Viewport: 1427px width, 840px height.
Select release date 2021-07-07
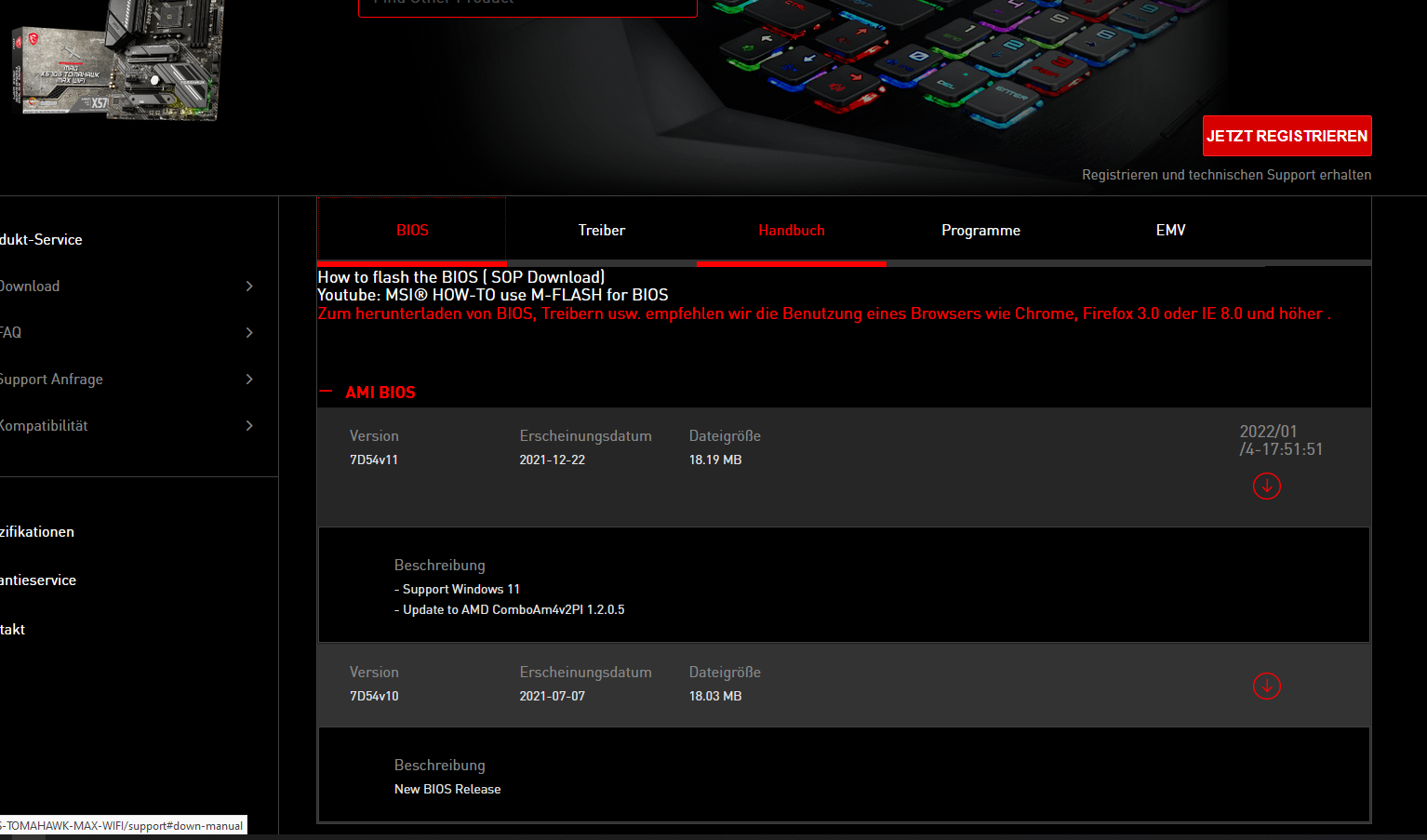pos(552,696)
